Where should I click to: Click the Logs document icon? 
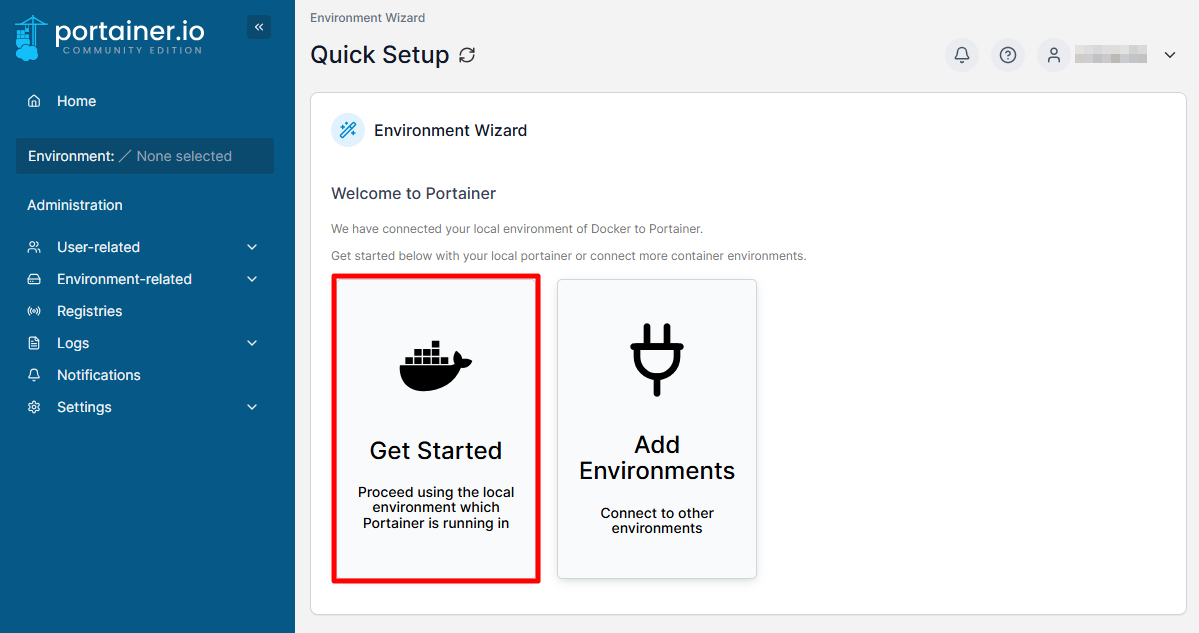pyautogui.click(x=34, y=343)
